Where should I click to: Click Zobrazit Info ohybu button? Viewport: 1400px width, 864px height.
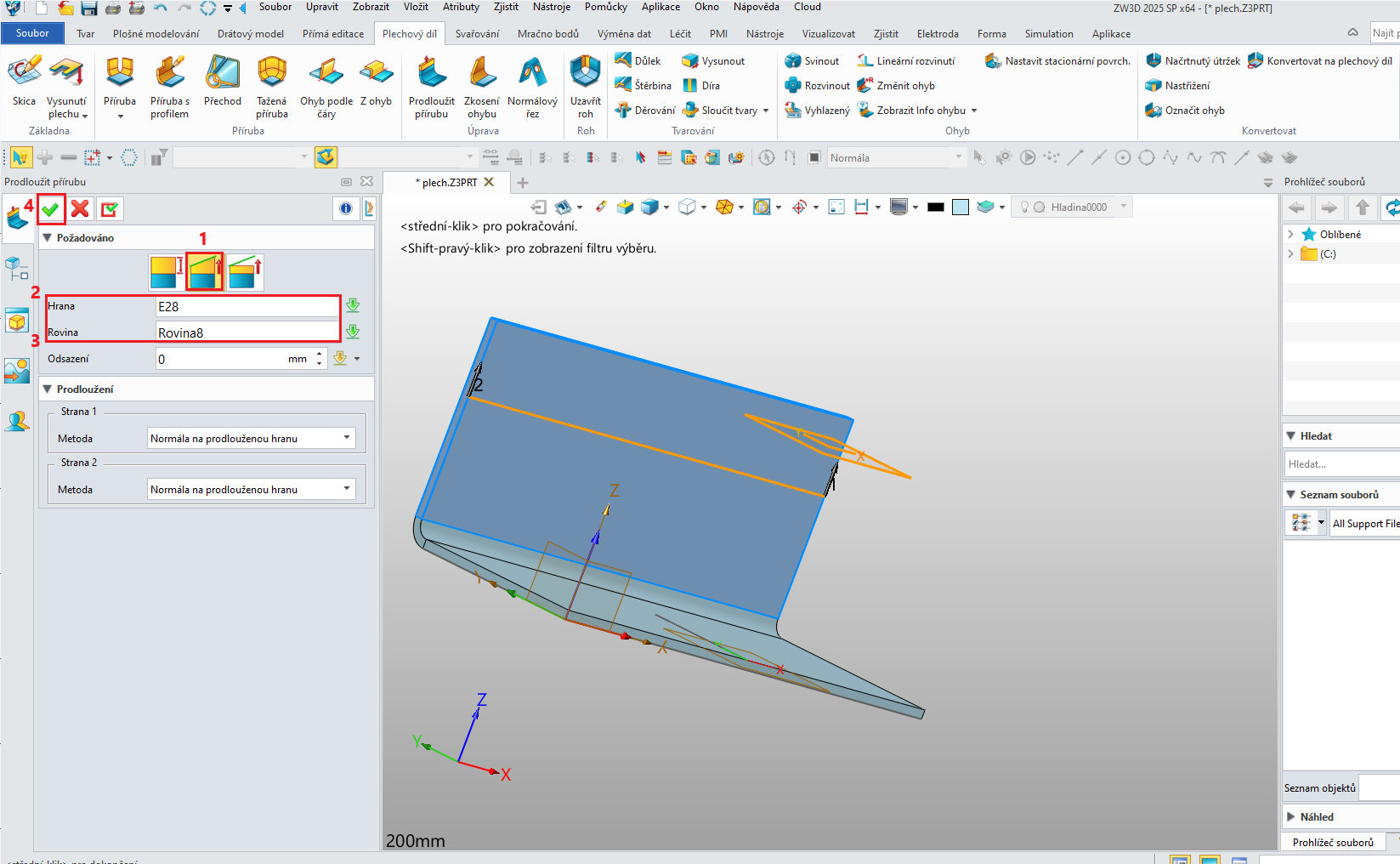912,111
